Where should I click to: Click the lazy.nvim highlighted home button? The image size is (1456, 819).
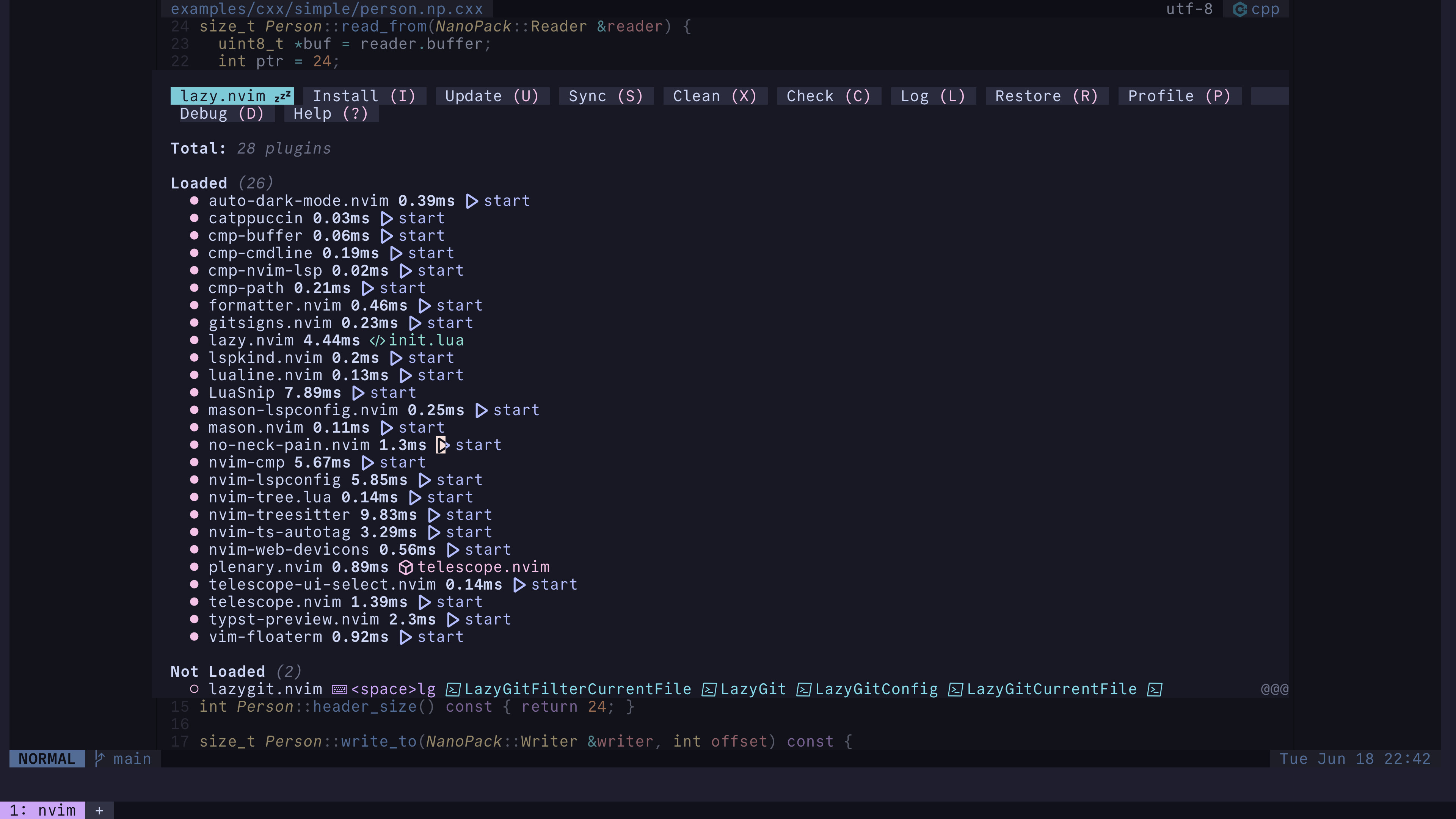(232, 96)
